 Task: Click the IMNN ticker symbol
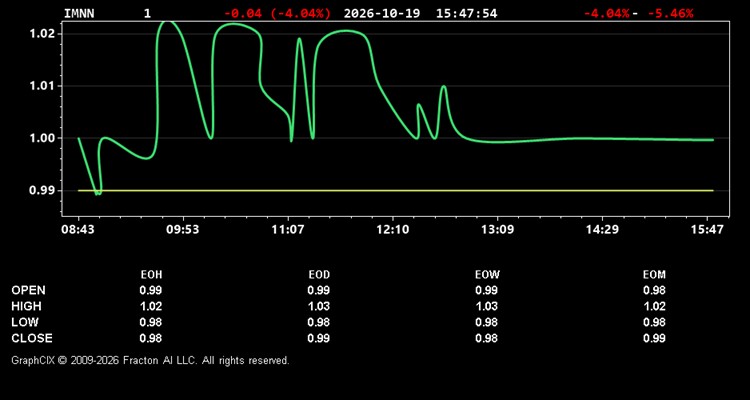pyautogui.click(x=79, y=13)
